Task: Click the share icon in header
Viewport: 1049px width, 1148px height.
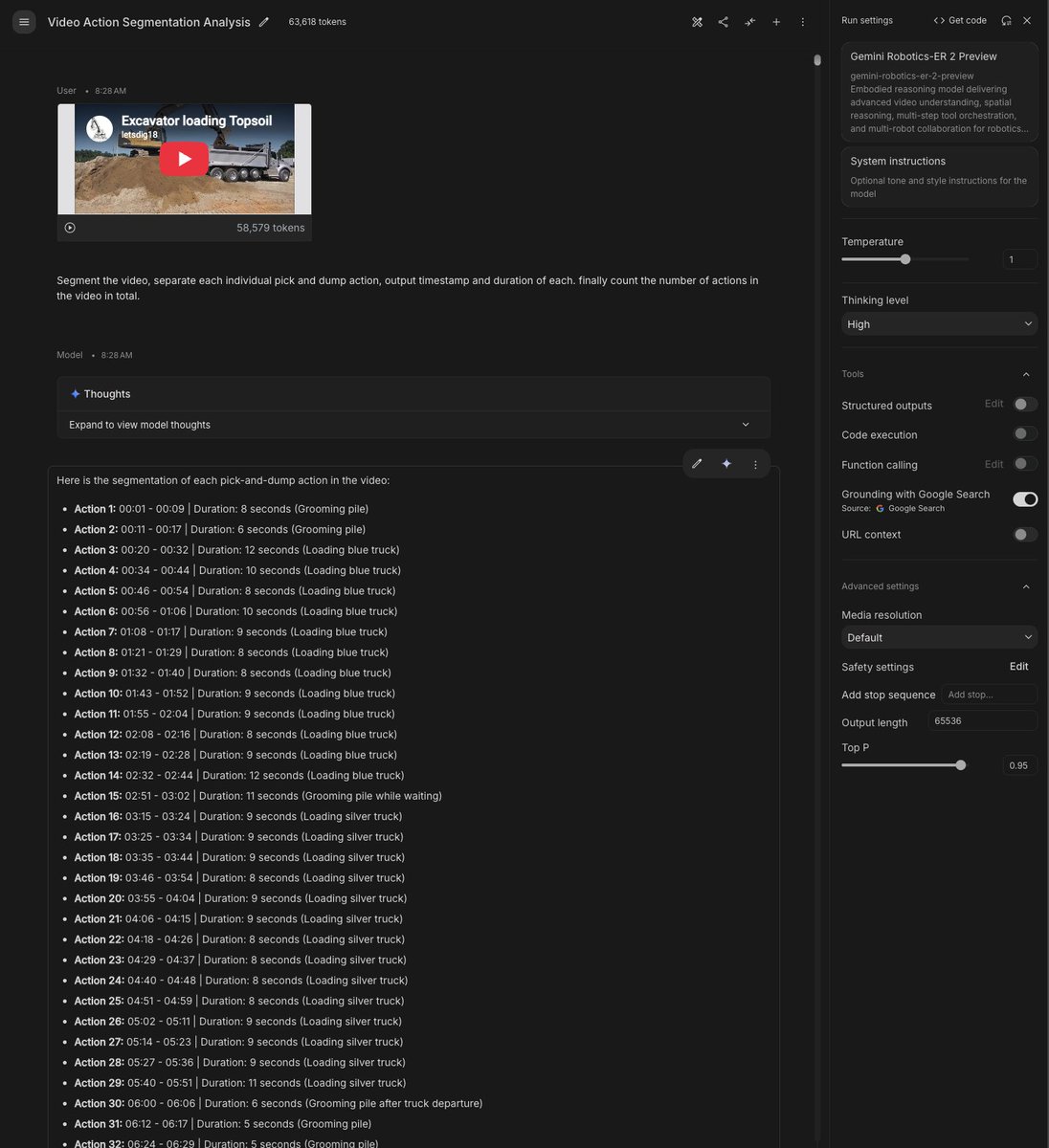Action: pos(723,22)
